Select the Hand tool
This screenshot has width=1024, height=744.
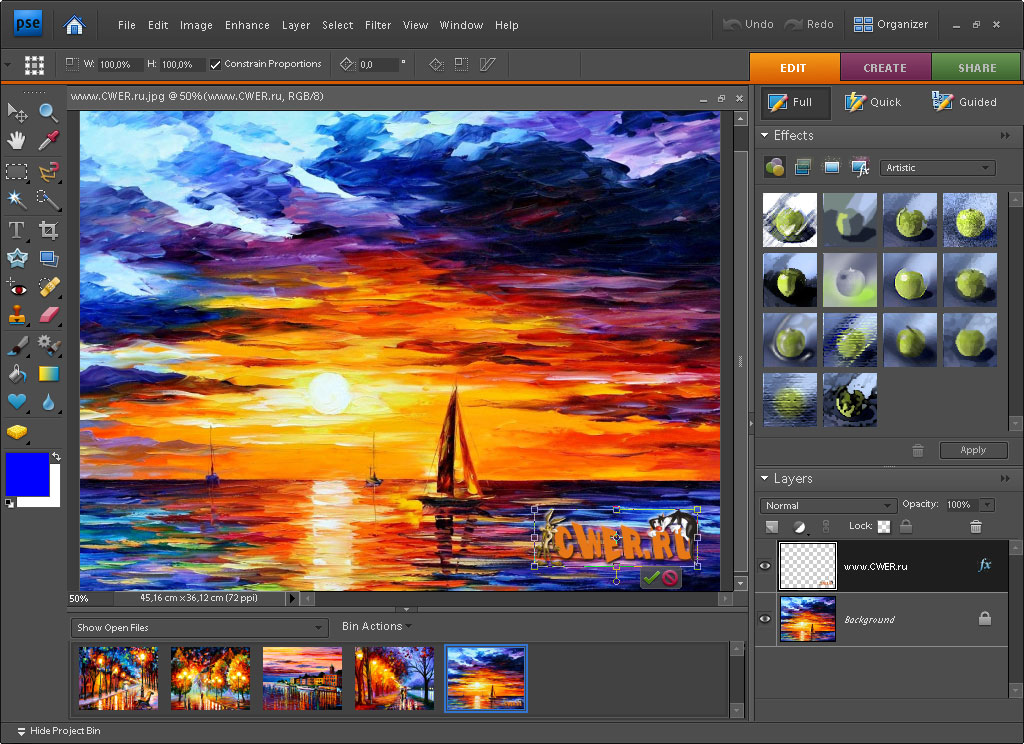[x=17, y=141]
